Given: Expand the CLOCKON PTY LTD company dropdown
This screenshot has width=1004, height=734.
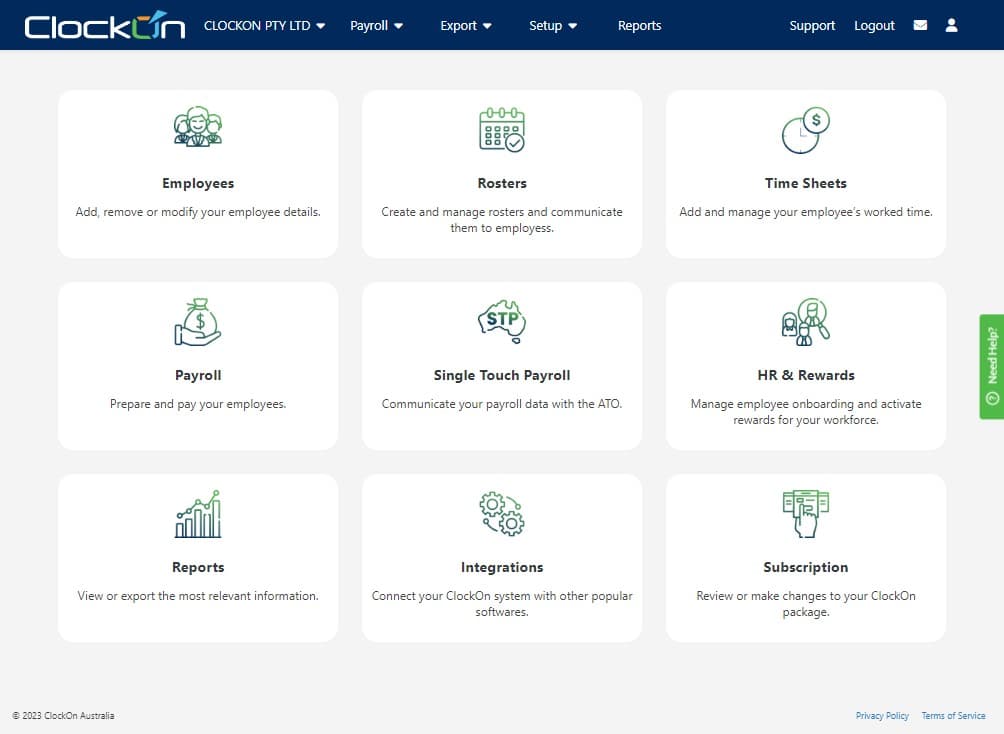Looking at the screenshot, I should pos(264,26).
